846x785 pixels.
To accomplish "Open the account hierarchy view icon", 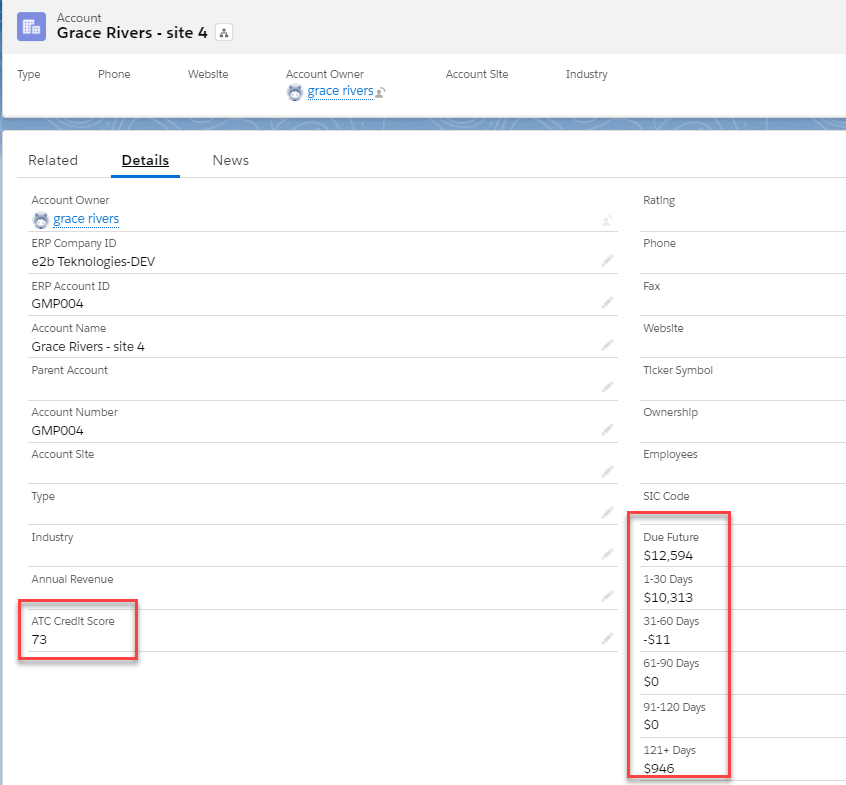I will coord(224,33).
